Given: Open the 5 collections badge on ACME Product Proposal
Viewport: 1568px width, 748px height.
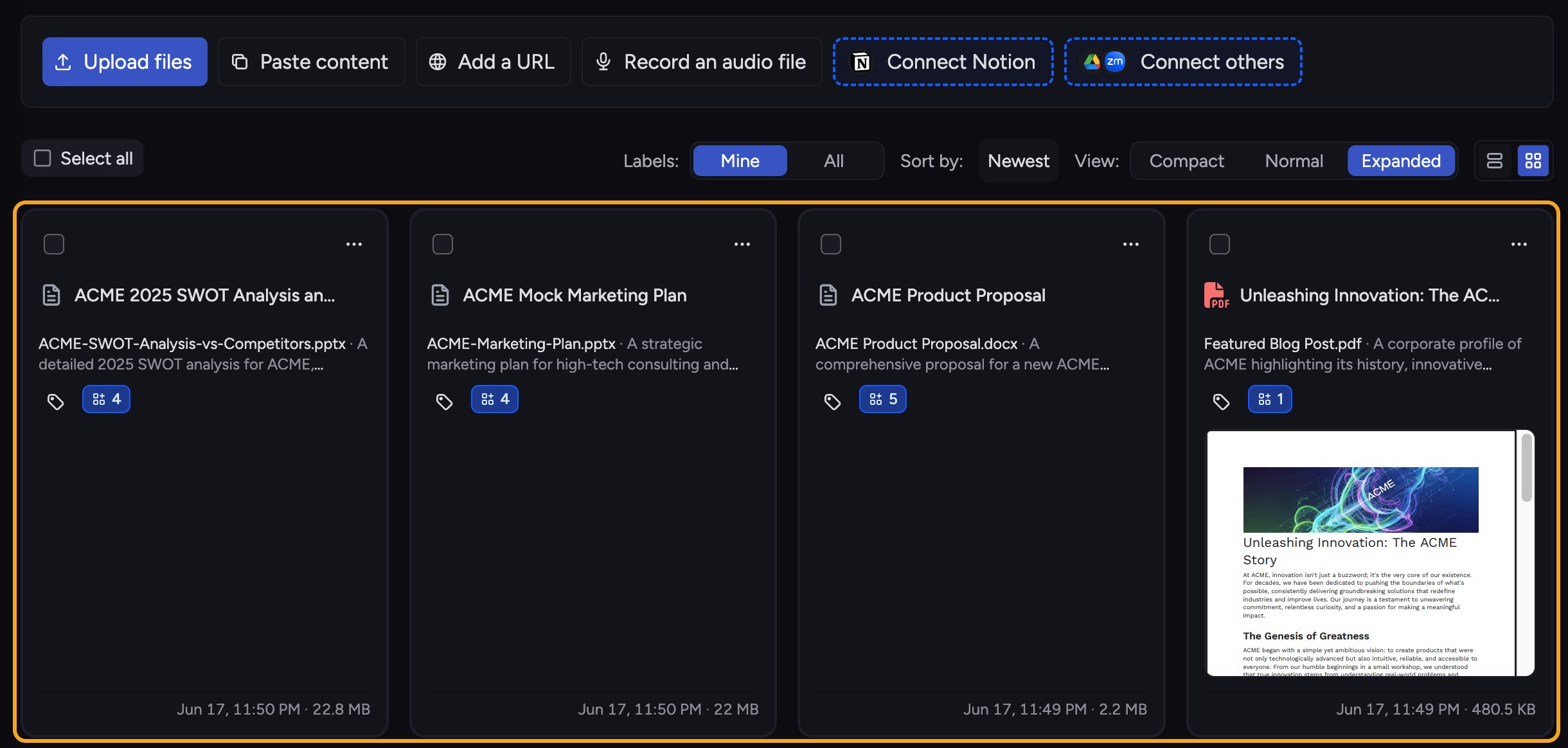Looking at the screenshot, I should (883, 399).
